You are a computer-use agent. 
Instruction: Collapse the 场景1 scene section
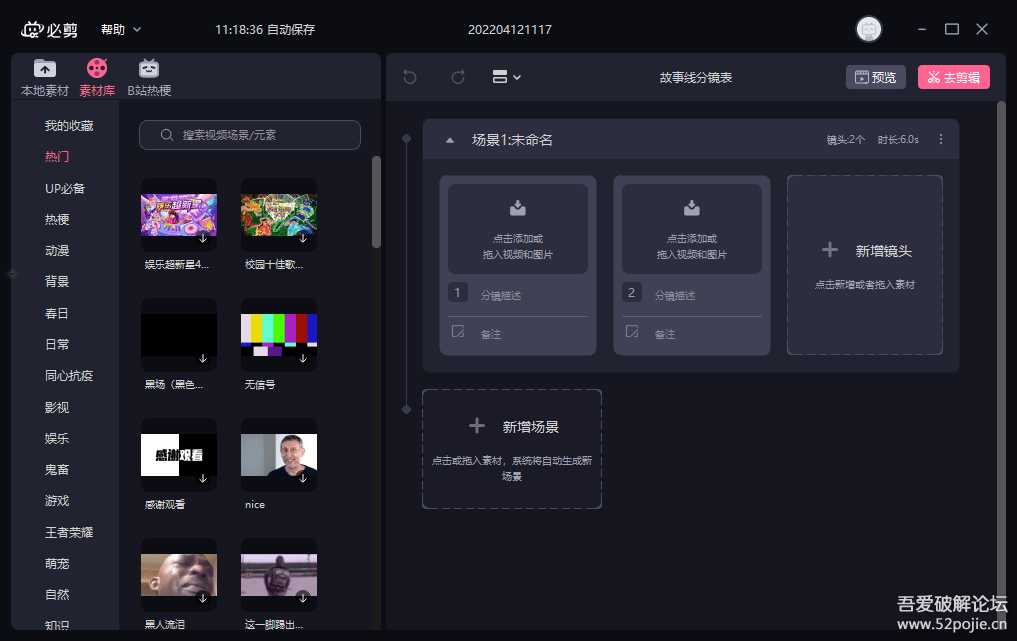[450, 140]
